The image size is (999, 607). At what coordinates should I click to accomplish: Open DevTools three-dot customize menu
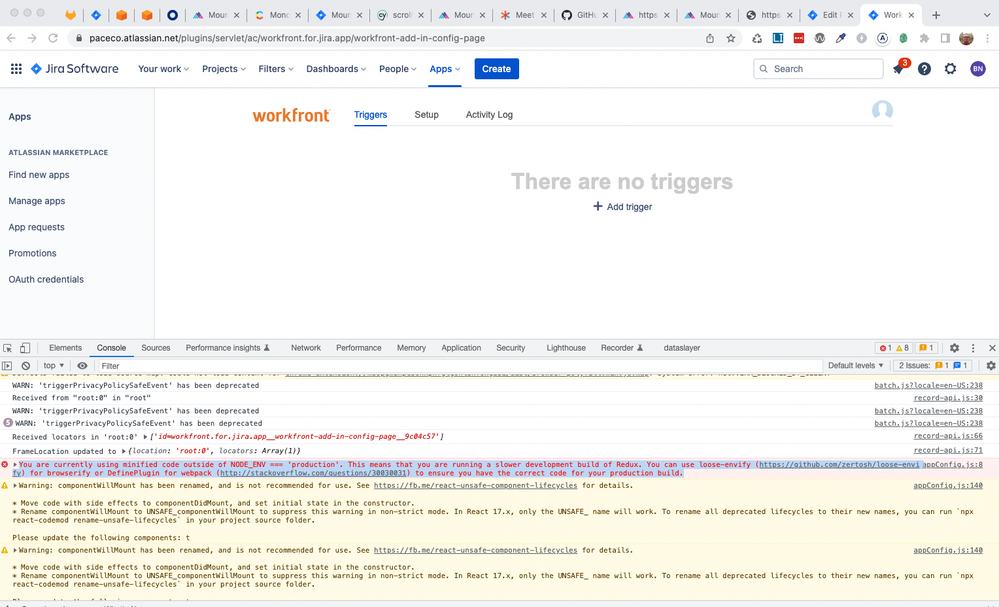pos(973,348)
